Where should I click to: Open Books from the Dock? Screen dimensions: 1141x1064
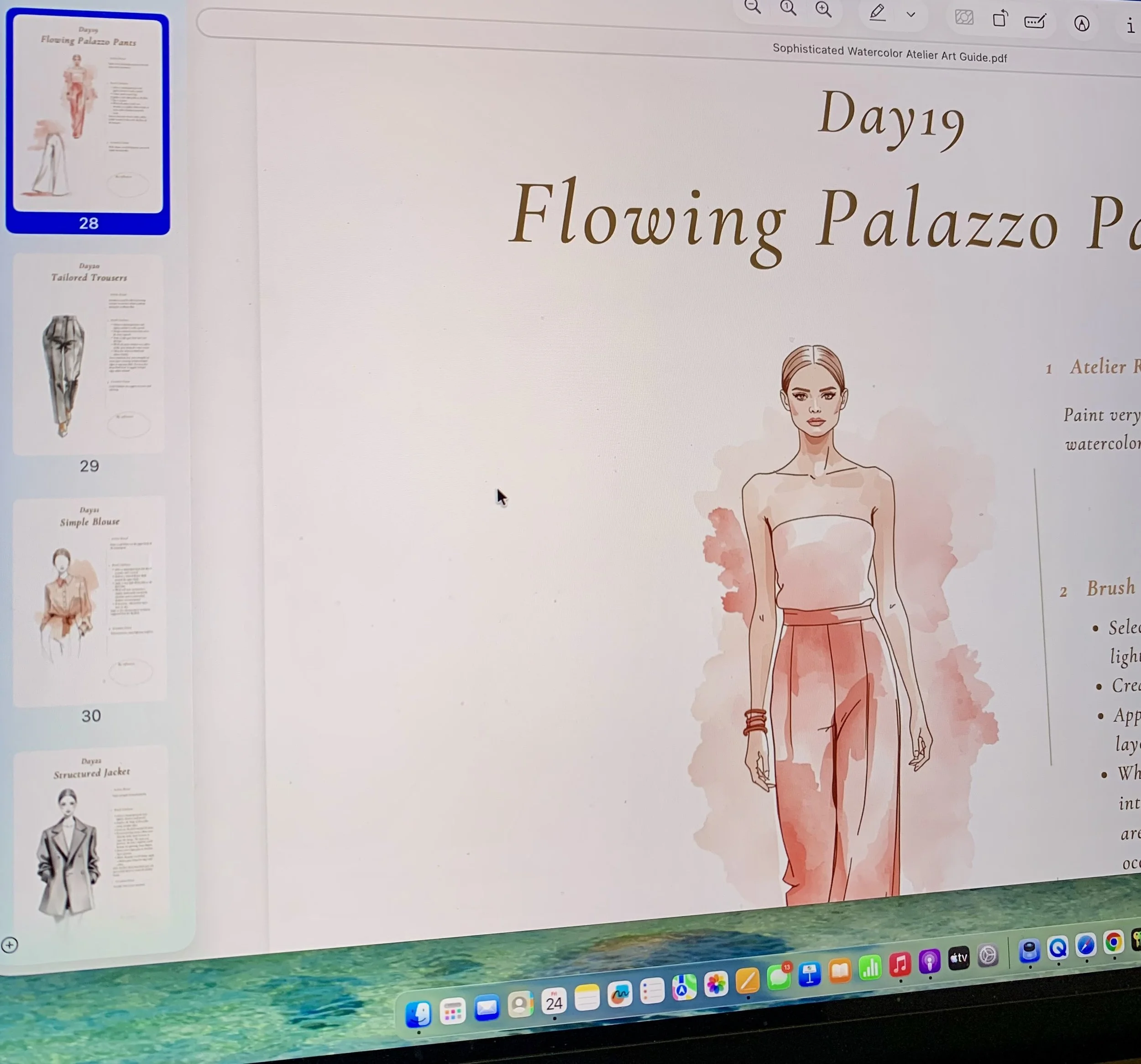tap(840, 971)
